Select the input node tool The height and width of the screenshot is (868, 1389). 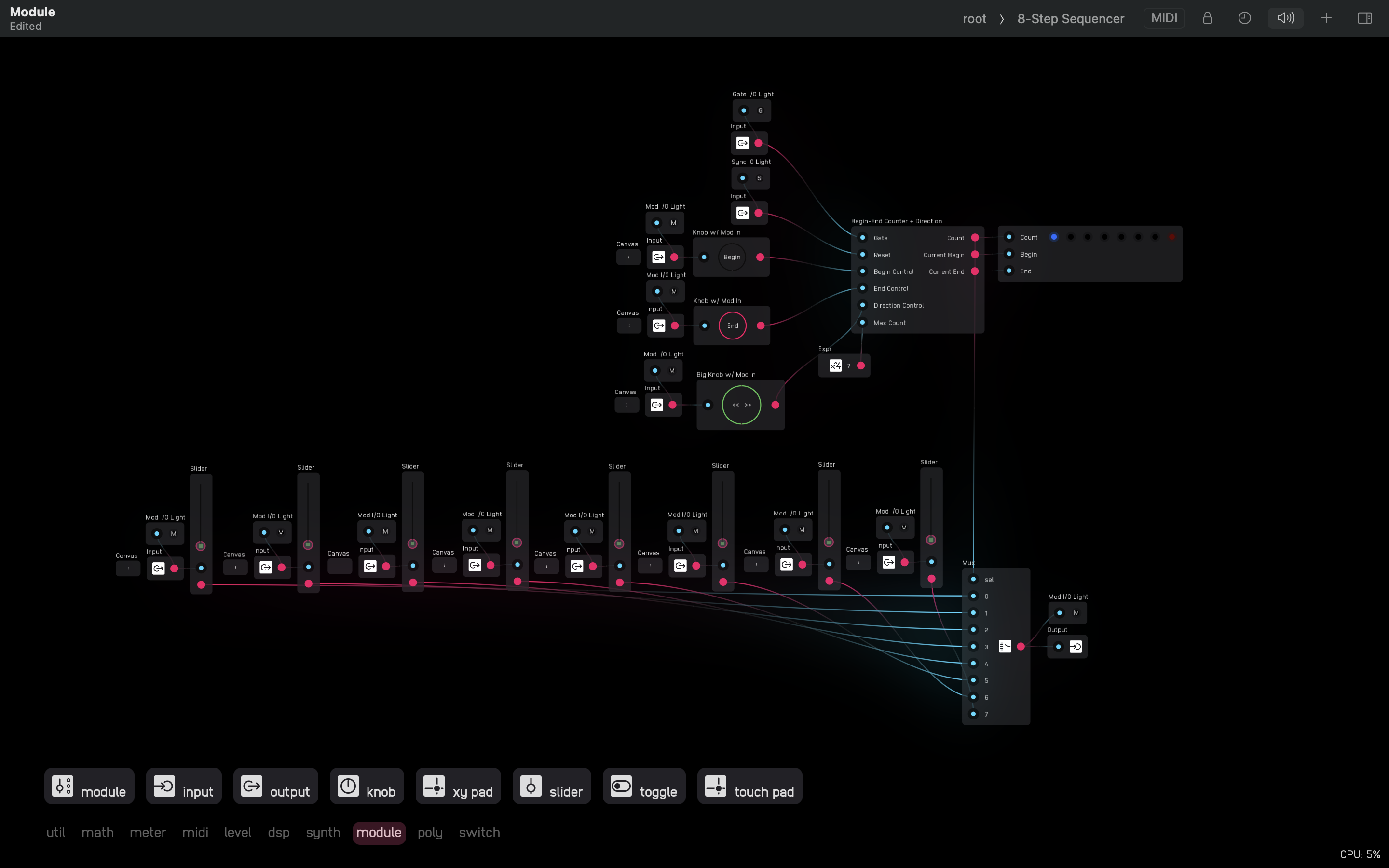coord(183,786)
